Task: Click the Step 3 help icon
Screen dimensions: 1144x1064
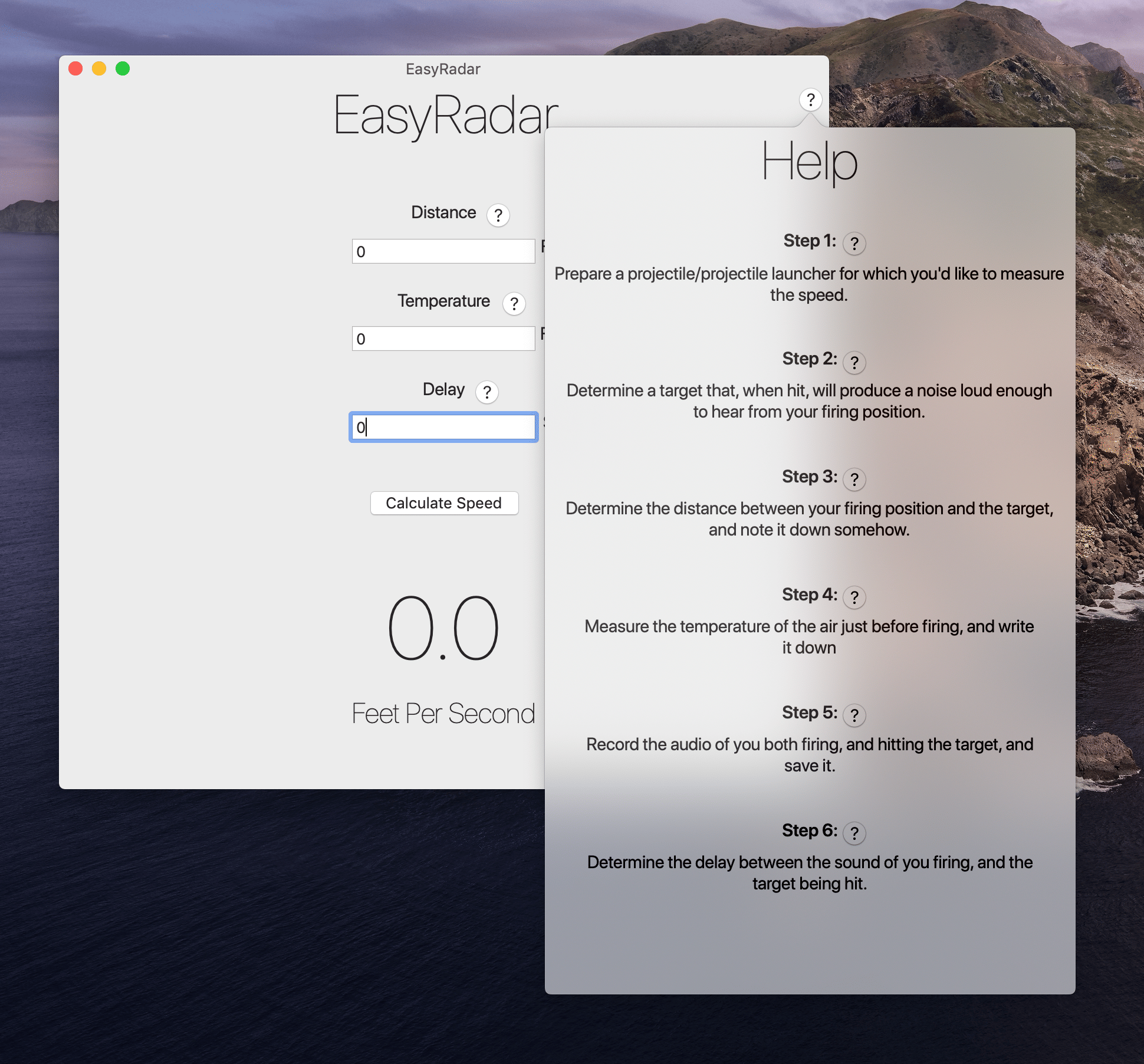Action: point(854,479)
